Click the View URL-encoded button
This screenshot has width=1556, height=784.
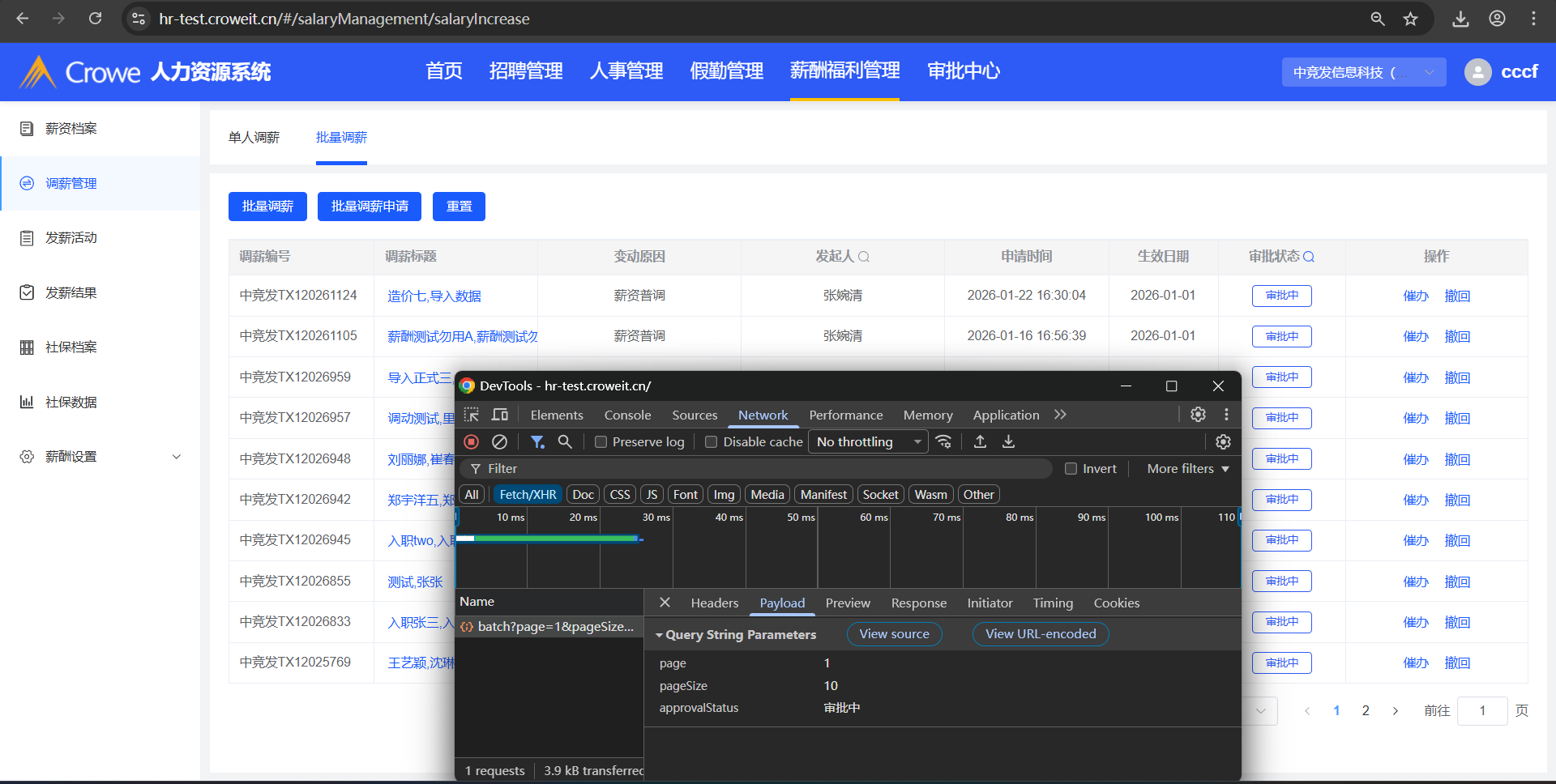1040,634
